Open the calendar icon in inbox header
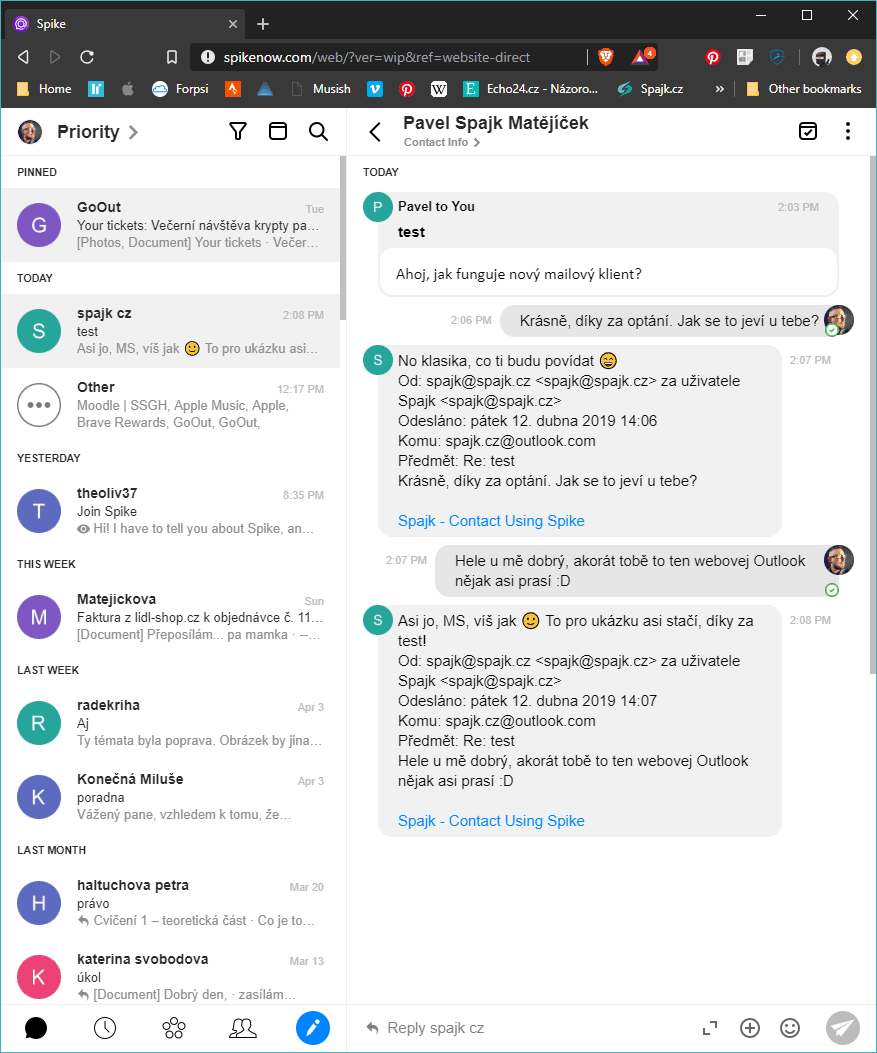The width and height of the screenshot is (877, 1053). [277, 131]
